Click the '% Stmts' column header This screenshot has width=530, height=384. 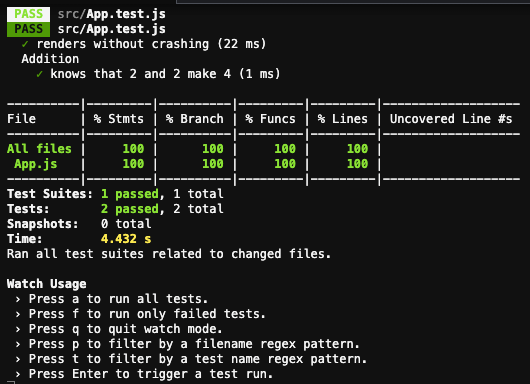(x=119, y=119)
